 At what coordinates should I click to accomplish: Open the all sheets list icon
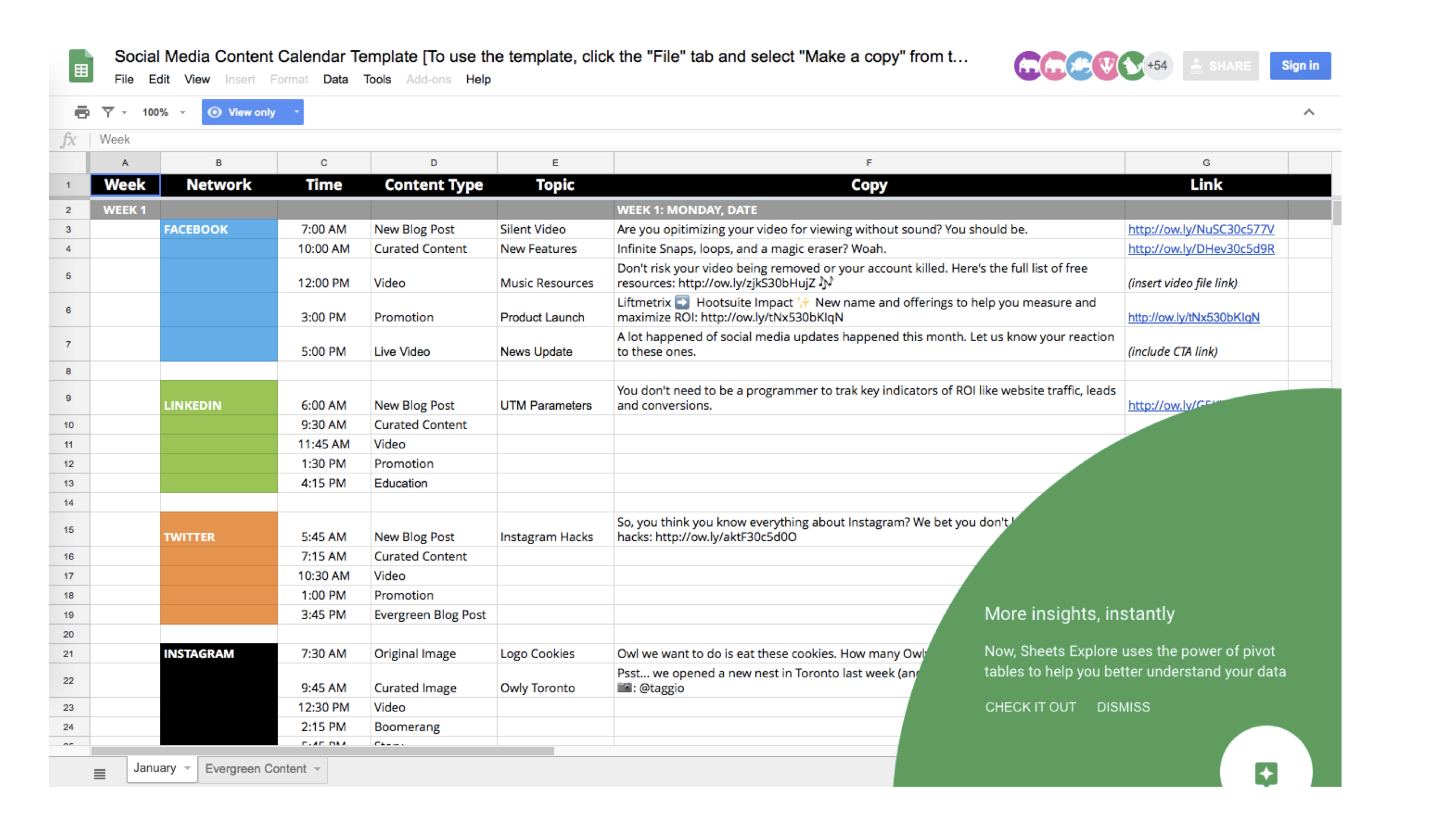point(100,774)
